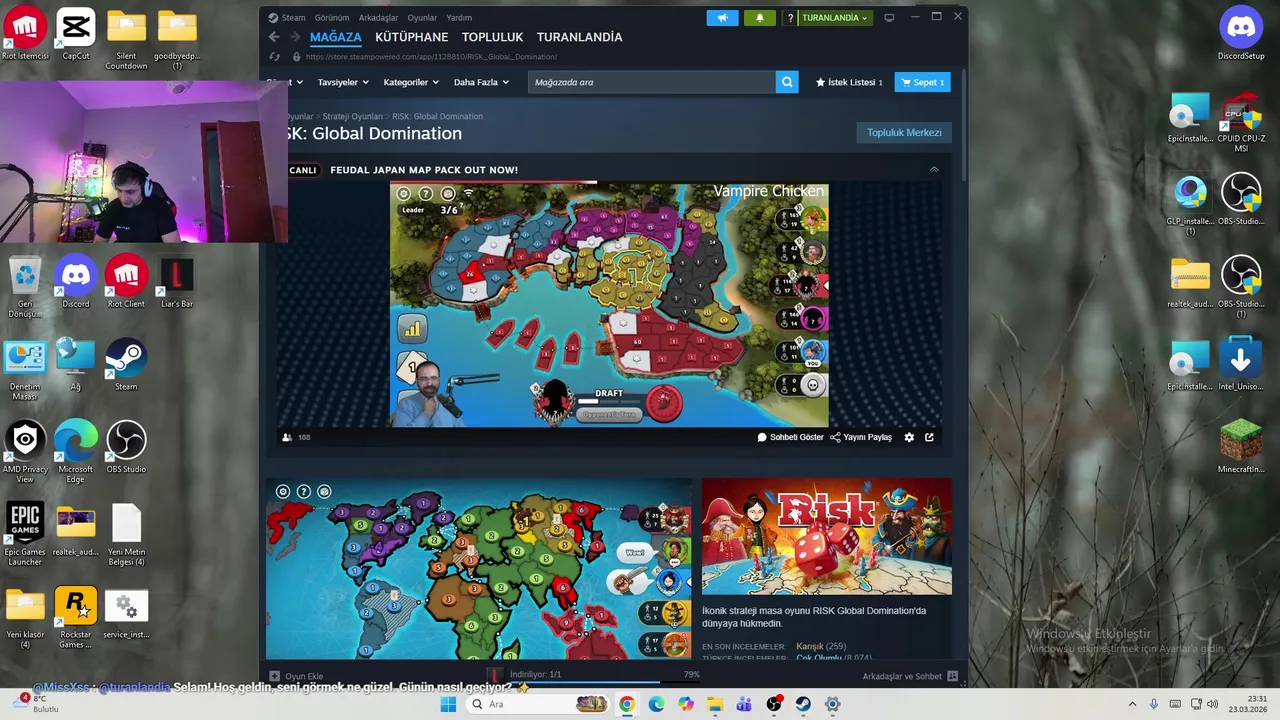Open CapCut desktop shortcut

pyautogui.click(x=76, y=35)
